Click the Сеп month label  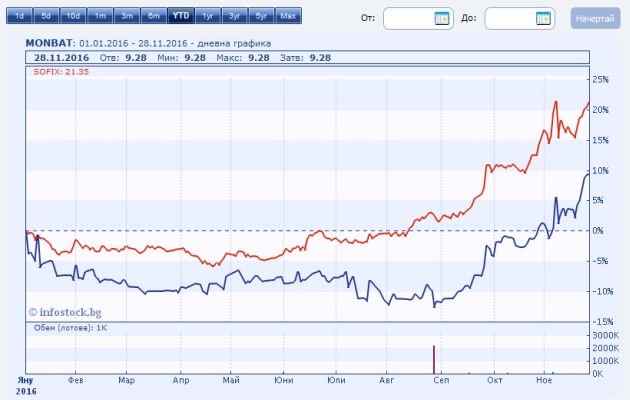(441, 380)
